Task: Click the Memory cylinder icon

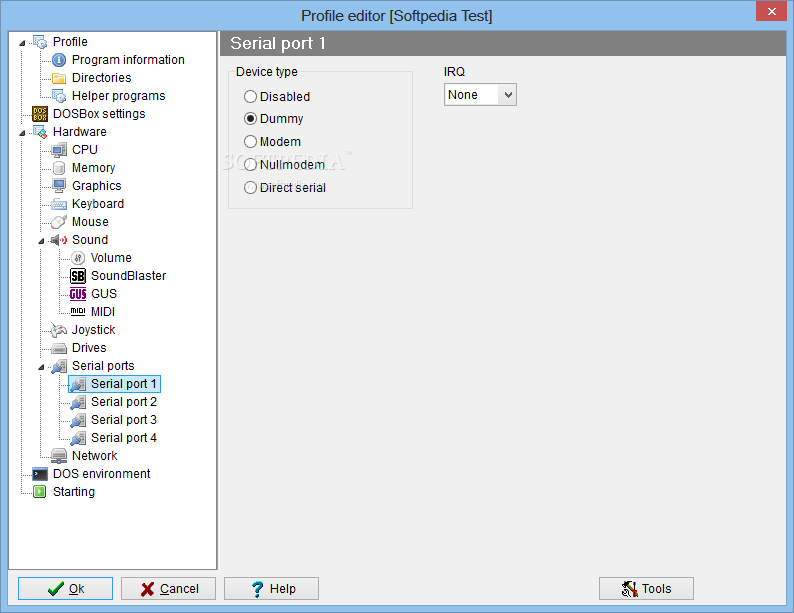Action: [x=59, y=168]
